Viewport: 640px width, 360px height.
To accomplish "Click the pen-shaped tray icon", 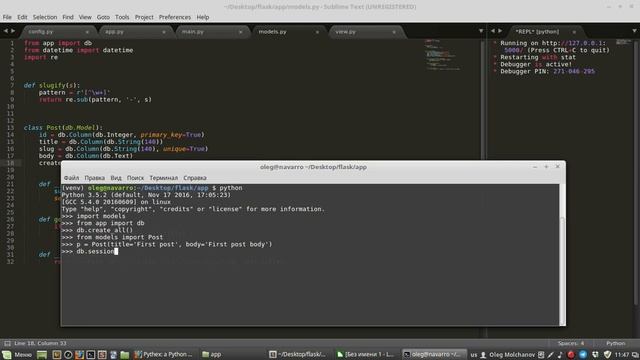I will [551, 355].
